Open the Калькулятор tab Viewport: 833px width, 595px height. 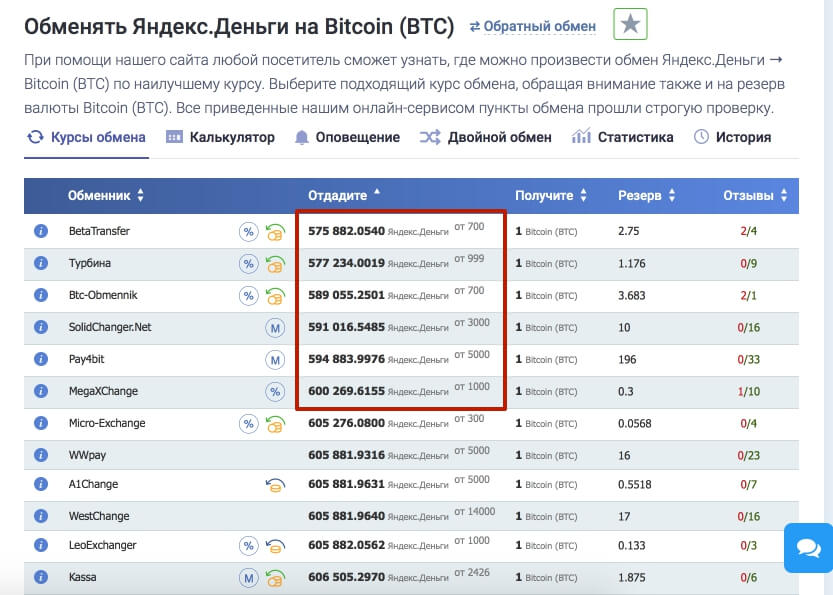coord(220,137)
